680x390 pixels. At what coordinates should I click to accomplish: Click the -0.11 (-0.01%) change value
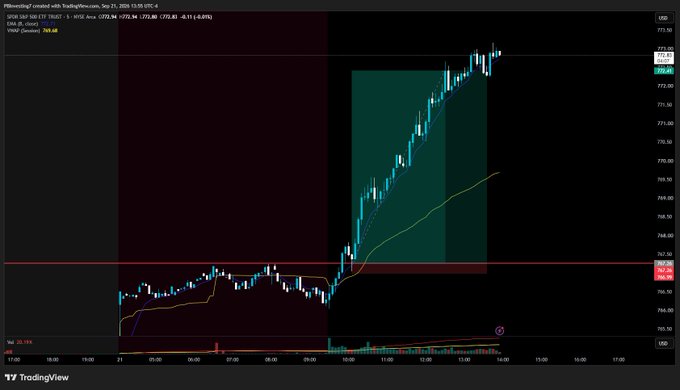(x=196, y=17)
